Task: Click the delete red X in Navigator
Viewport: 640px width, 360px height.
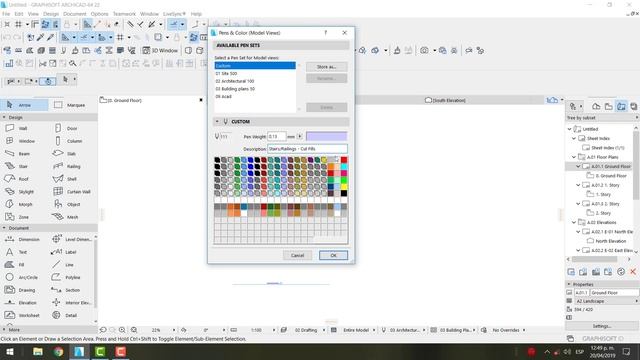Action: [x=633, y=272]
